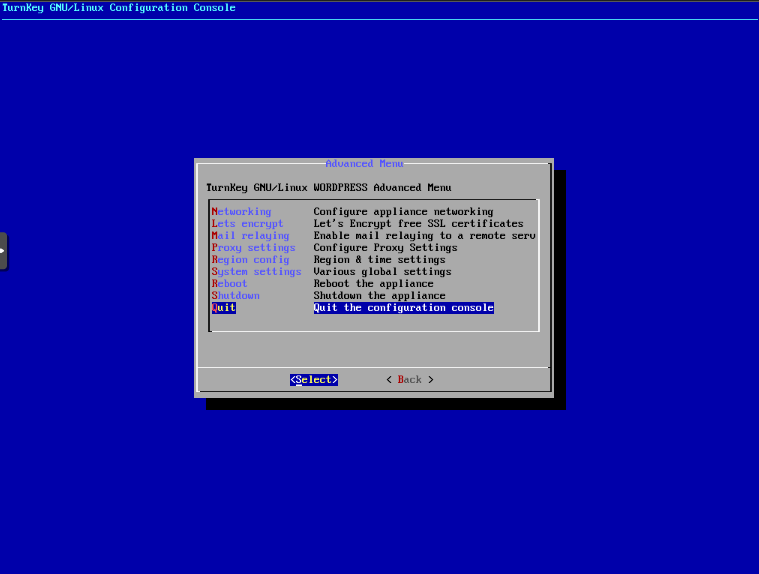This screenshot has height=574, width=759.
Task: Click 'Configure appliance networking' description
Action: pyautogui.click(x=403, y=211)
